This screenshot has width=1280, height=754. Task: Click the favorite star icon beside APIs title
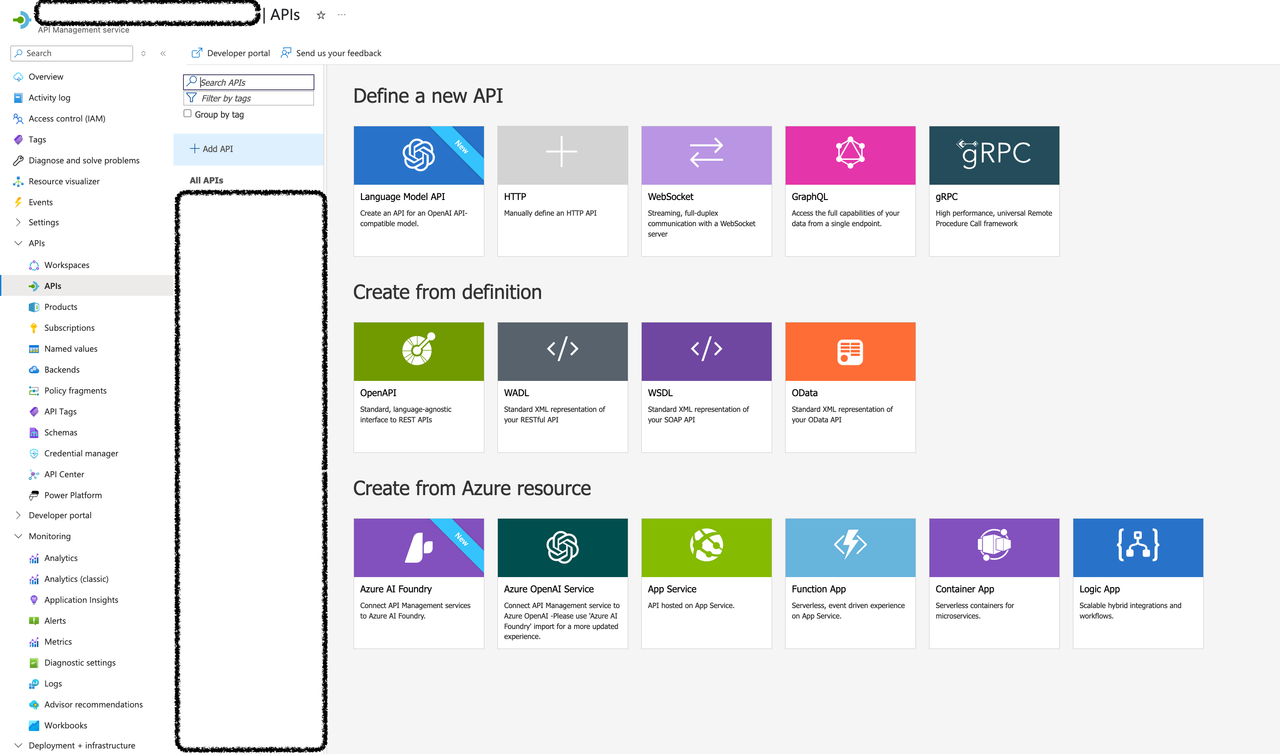coord(321,15)
